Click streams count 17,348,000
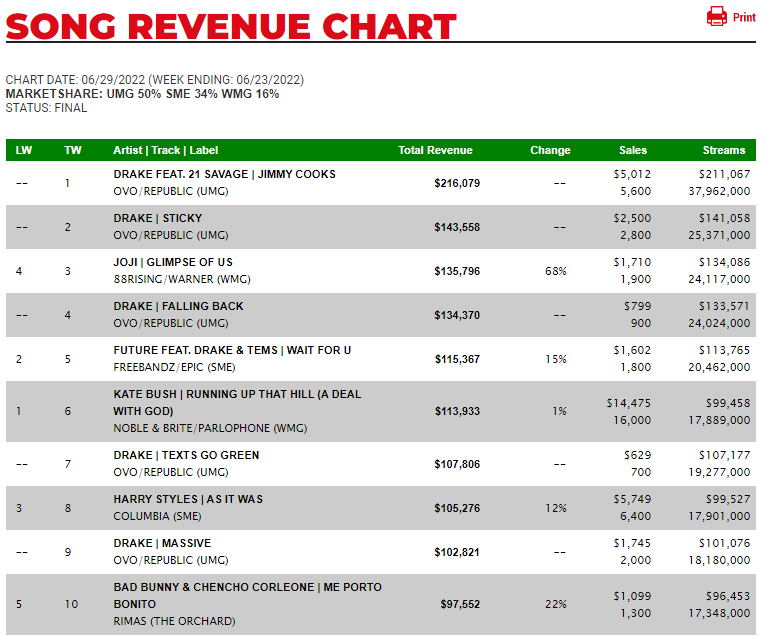Screen dimensions: 767x636 click(719, 613)
